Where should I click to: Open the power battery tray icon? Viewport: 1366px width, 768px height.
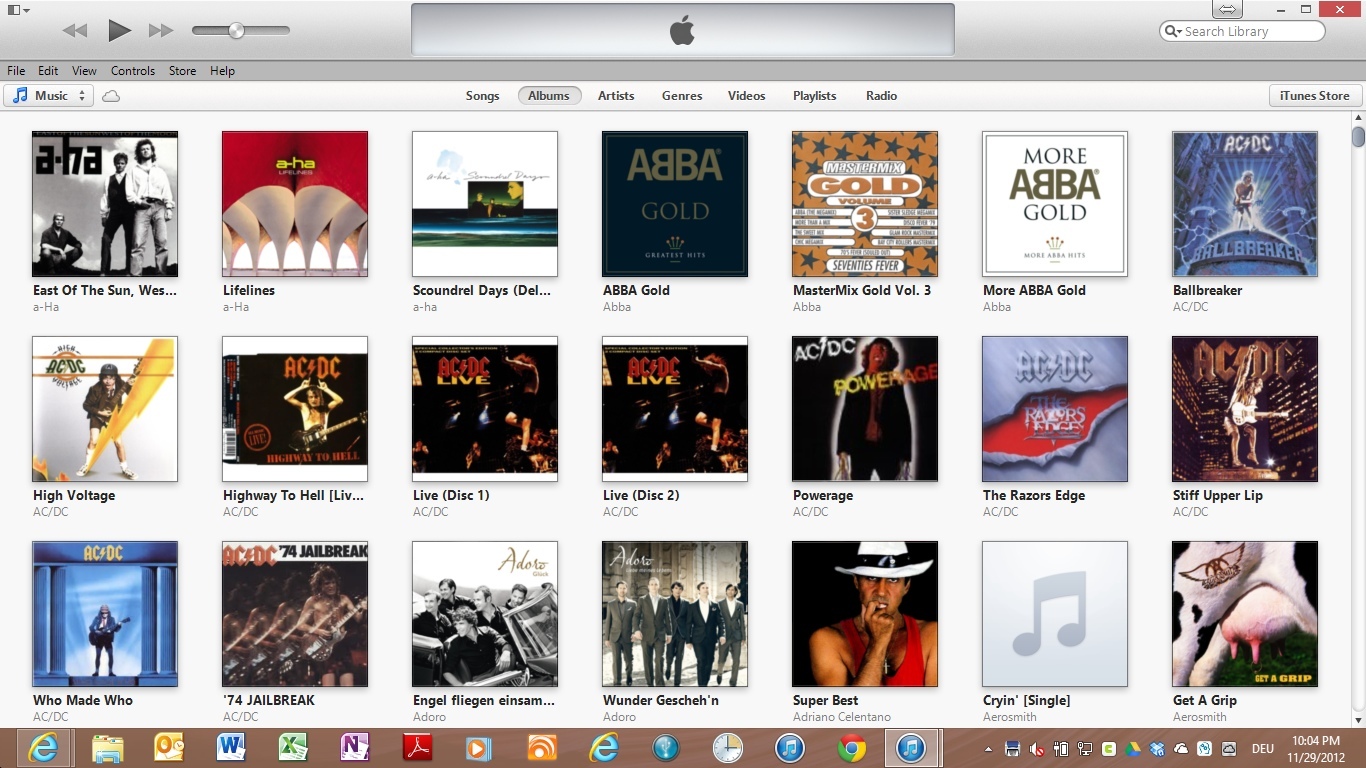pos(1061,749)
